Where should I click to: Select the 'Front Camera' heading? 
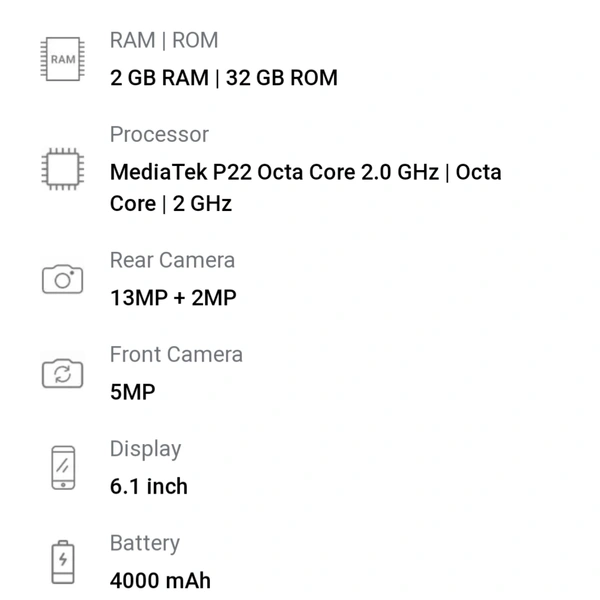point(176,354)
